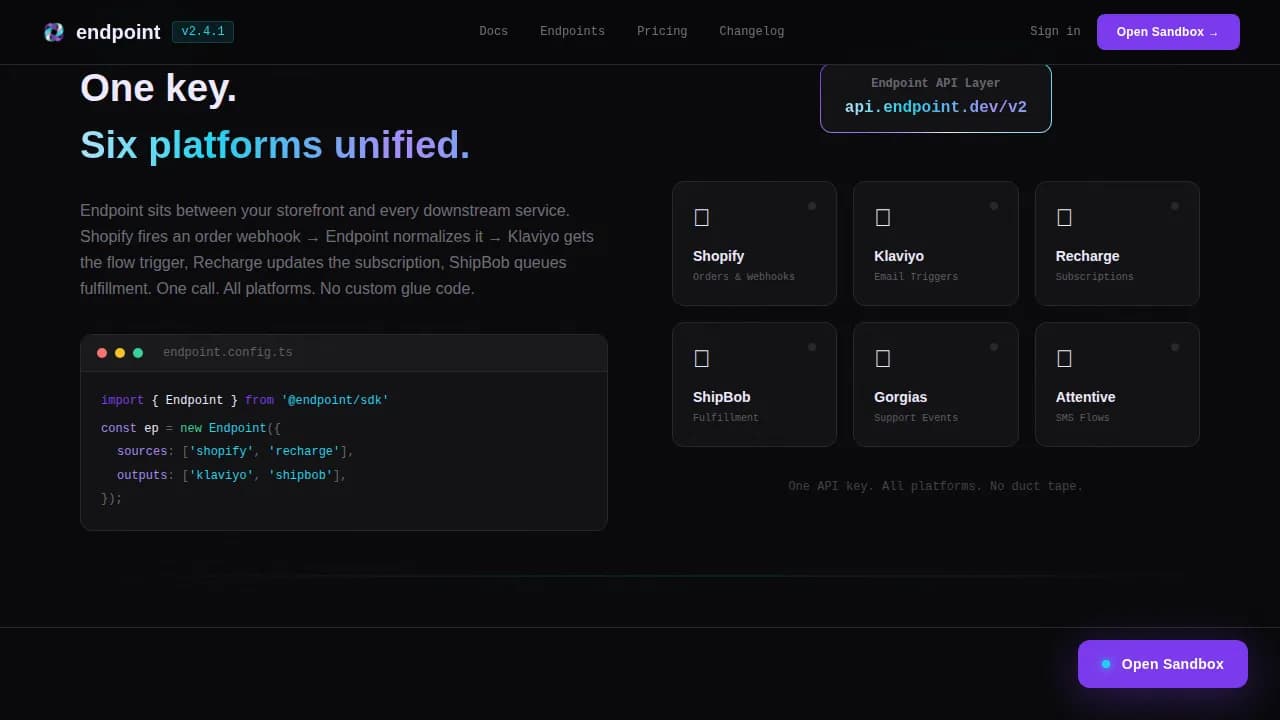Click the green dot in code window
This screenshot has height=720, width=1280.
point(138,353)
